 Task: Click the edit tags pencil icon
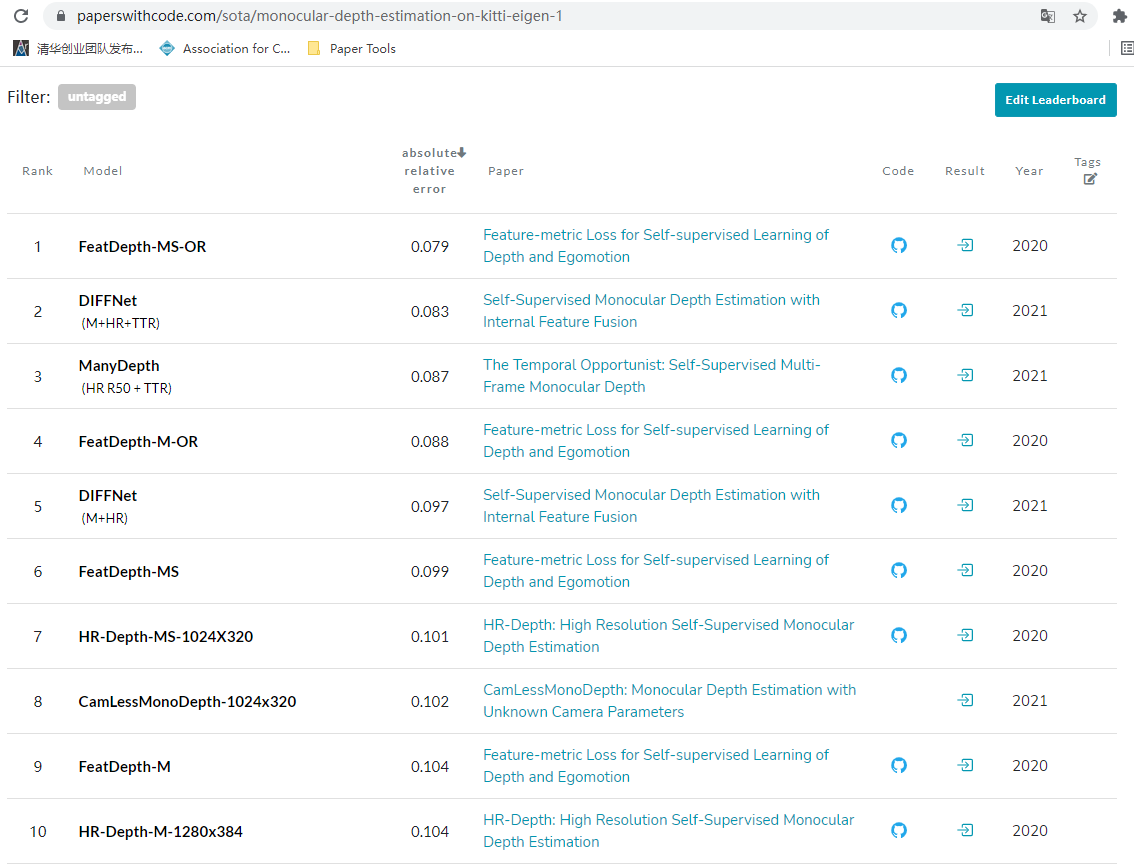tap(1090, 179)
